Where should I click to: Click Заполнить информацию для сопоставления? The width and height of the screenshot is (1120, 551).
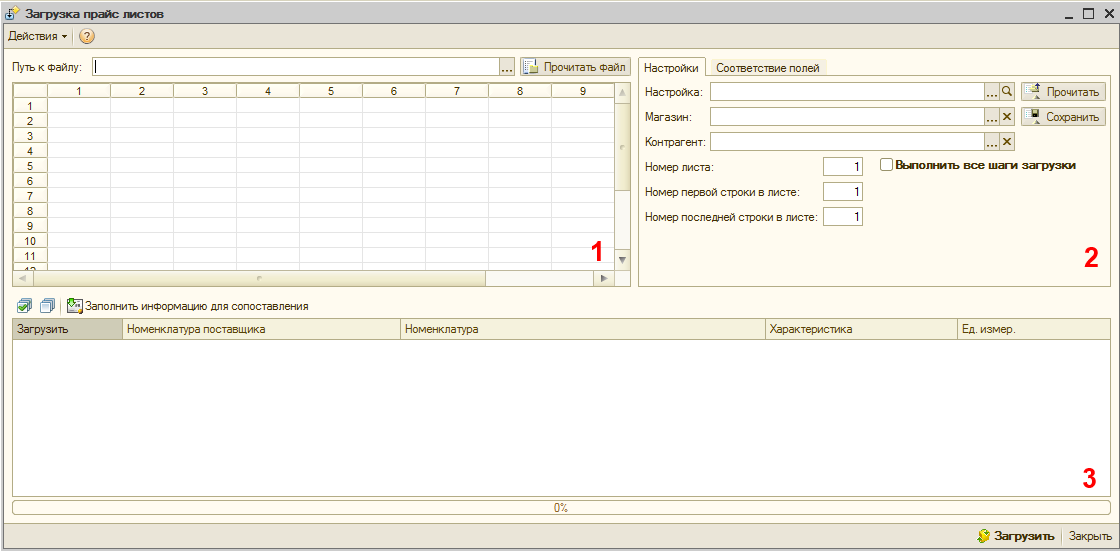pos(188,306)
